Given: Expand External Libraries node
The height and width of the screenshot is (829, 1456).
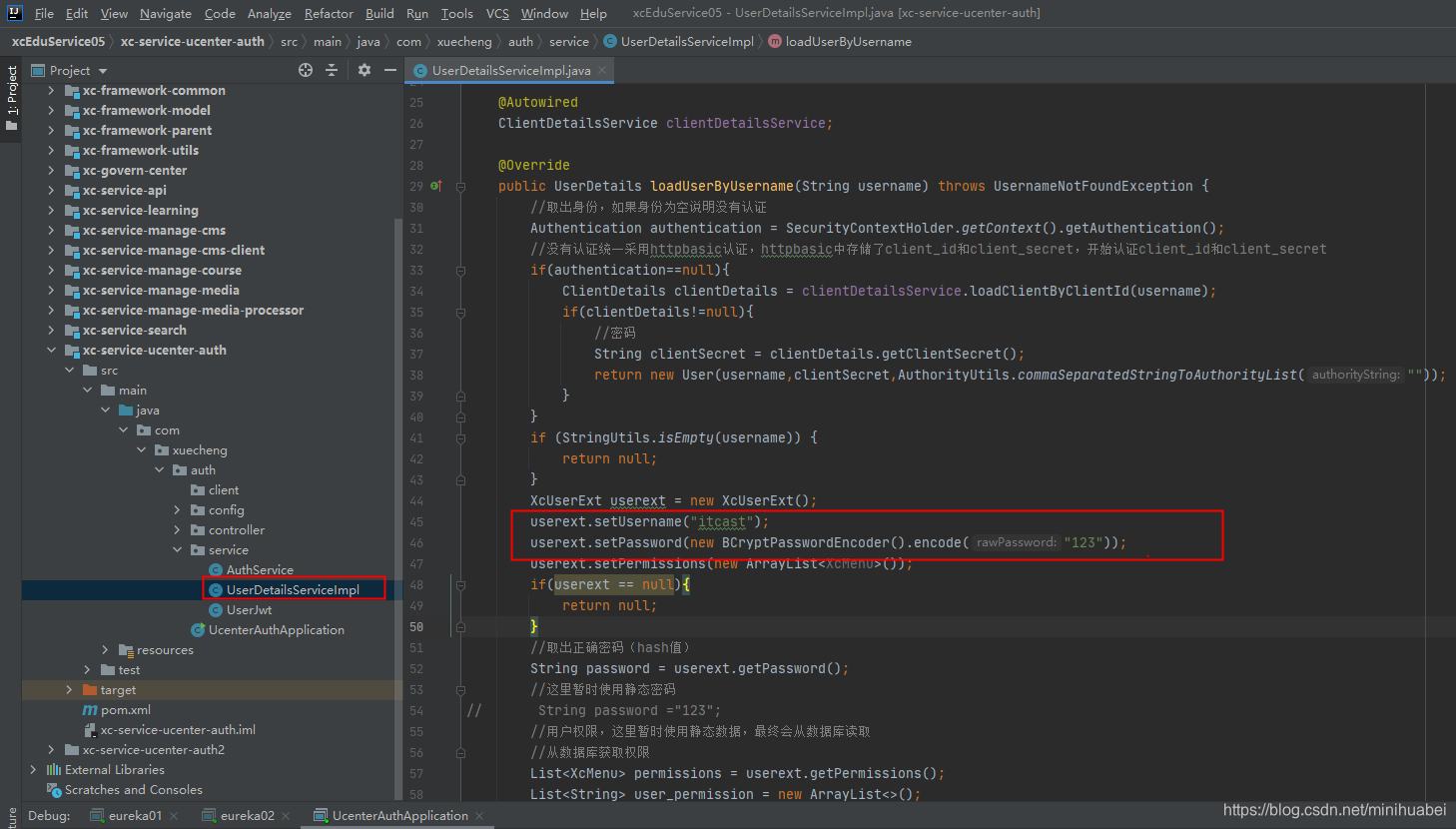Looking at the screenshot, I should [33, 769].
